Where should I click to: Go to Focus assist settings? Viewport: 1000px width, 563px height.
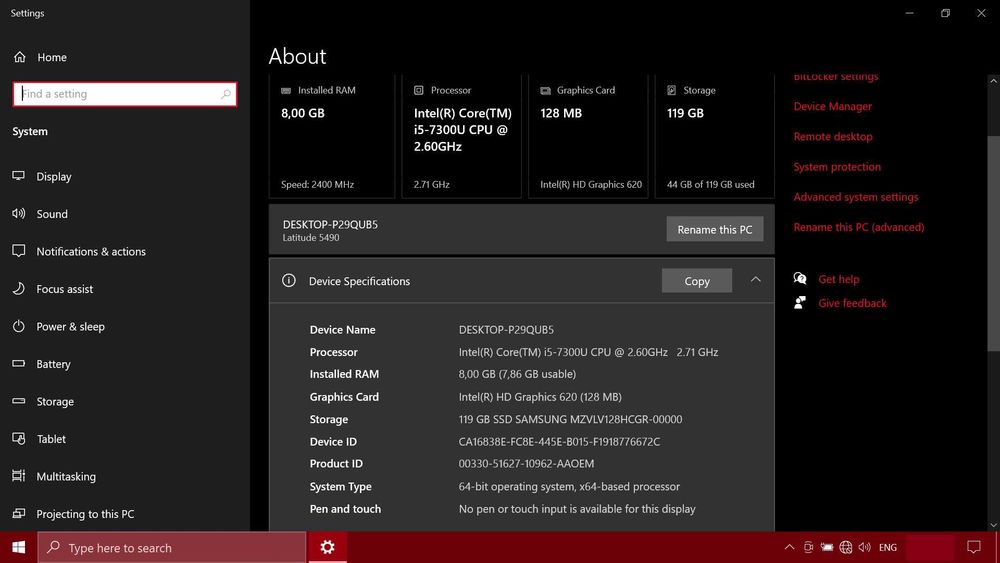(64, 289)
